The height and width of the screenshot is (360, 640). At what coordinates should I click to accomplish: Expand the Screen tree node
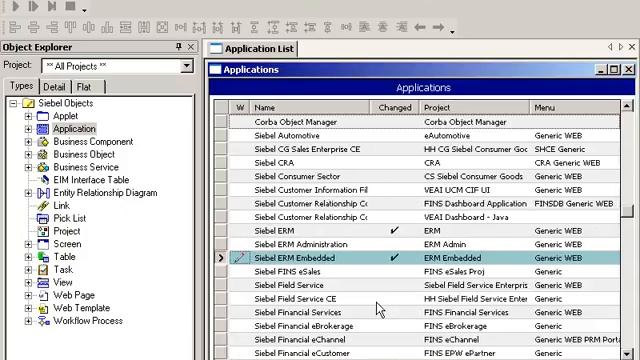point(28,244)
